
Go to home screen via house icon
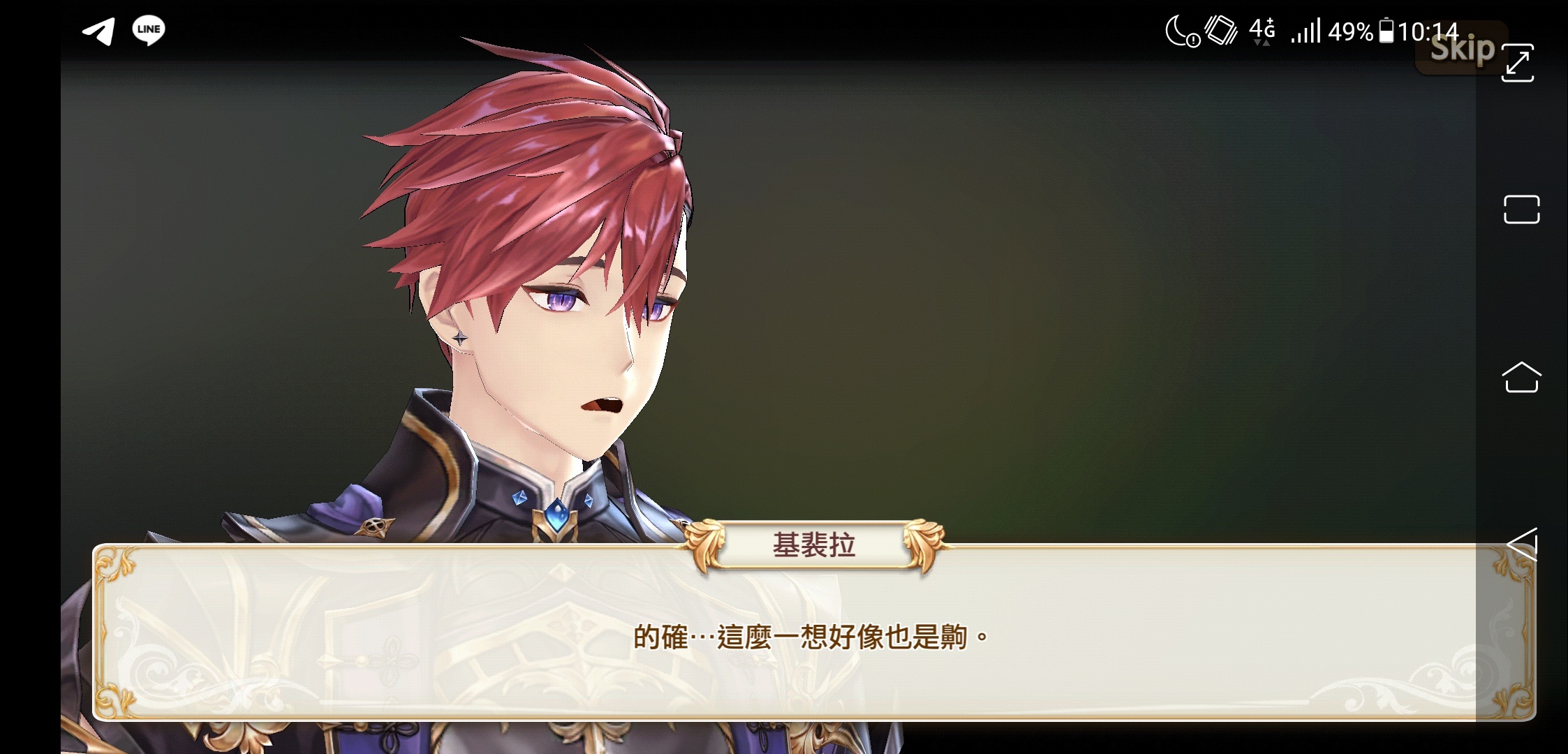pos(1521,377)
